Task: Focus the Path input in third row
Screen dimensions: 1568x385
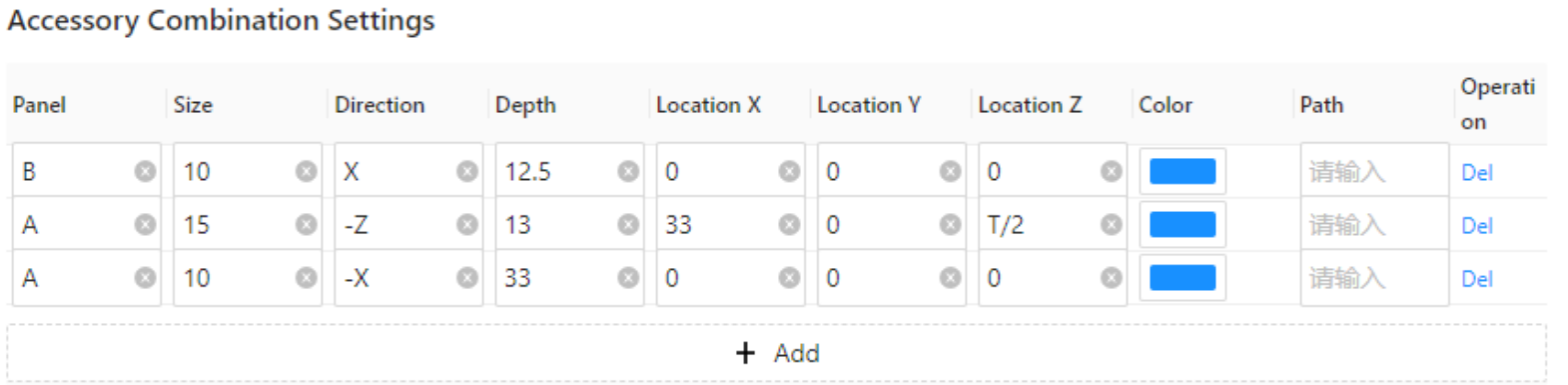Action: 1374,278
